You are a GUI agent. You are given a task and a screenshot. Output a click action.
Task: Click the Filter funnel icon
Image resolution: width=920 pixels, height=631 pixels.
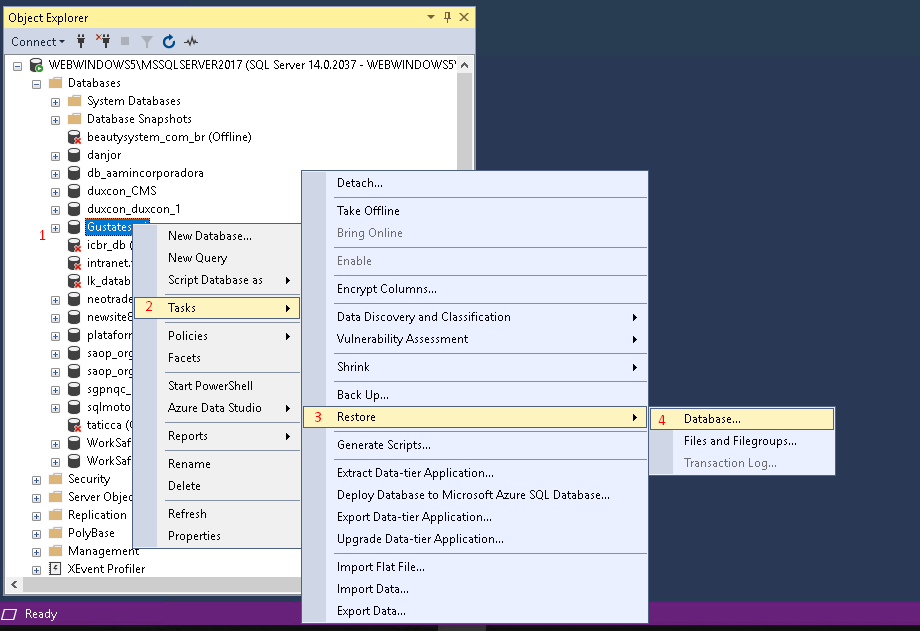[x=147, y=42]
